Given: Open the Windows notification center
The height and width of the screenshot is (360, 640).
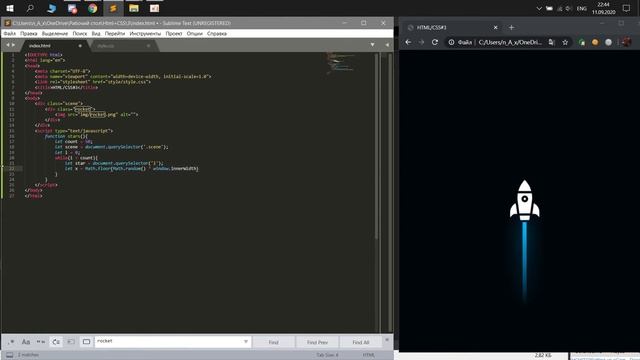Looking at the screenshot, I should pyautogui.click(x=627, y=8).
